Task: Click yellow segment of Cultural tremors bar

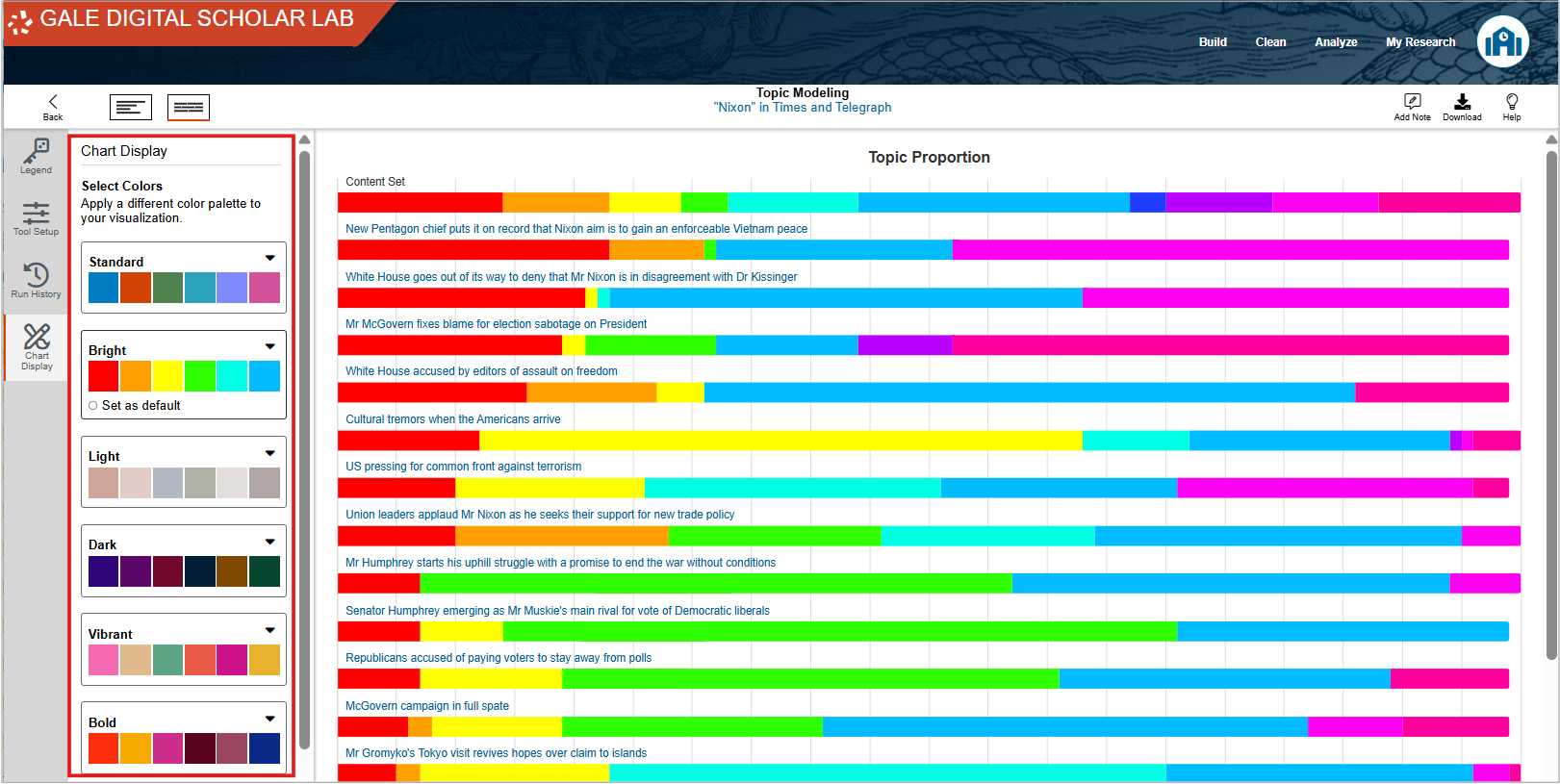Action: pos(780,441)
